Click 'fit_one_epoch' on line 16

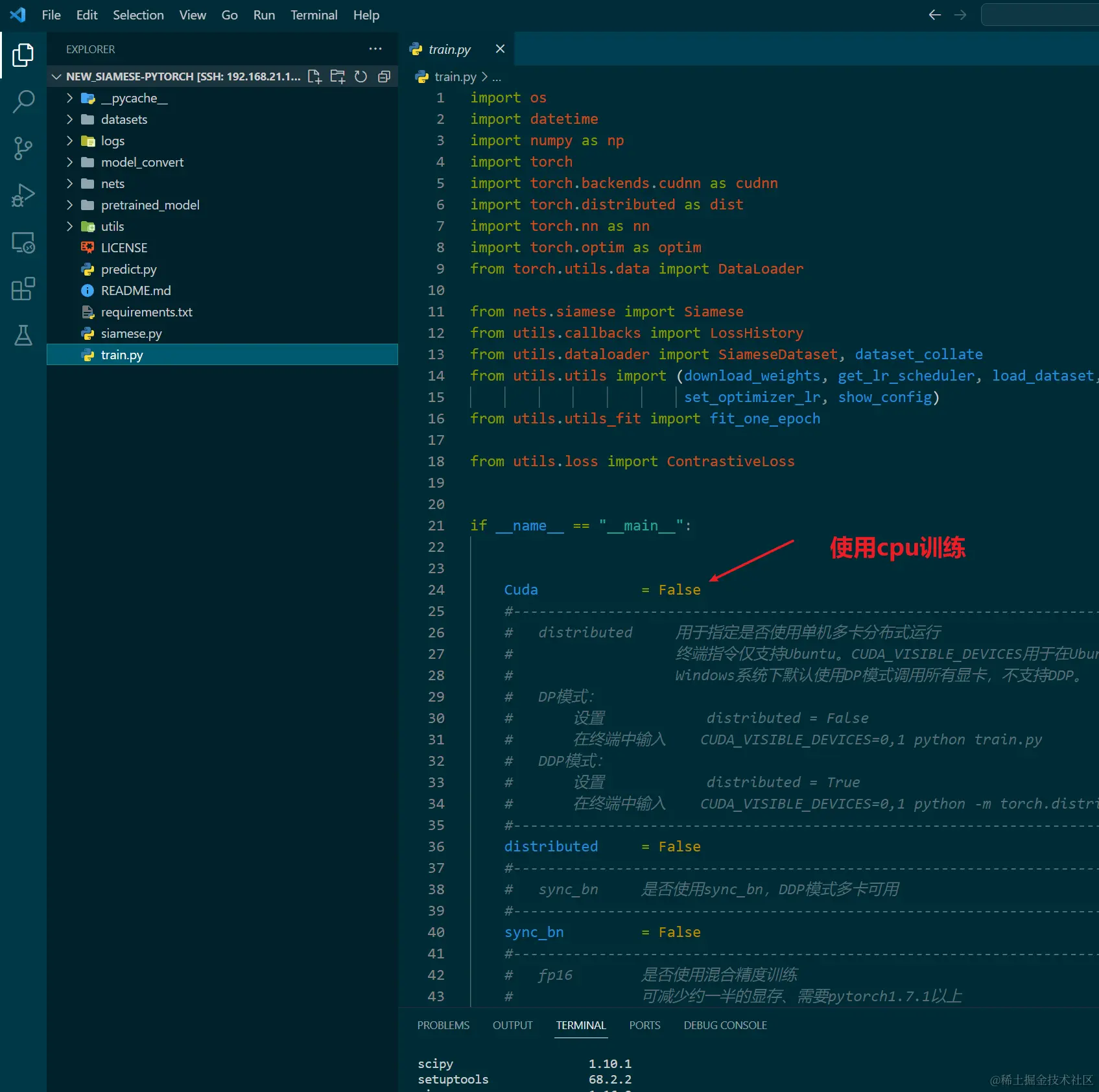(765, 419)
